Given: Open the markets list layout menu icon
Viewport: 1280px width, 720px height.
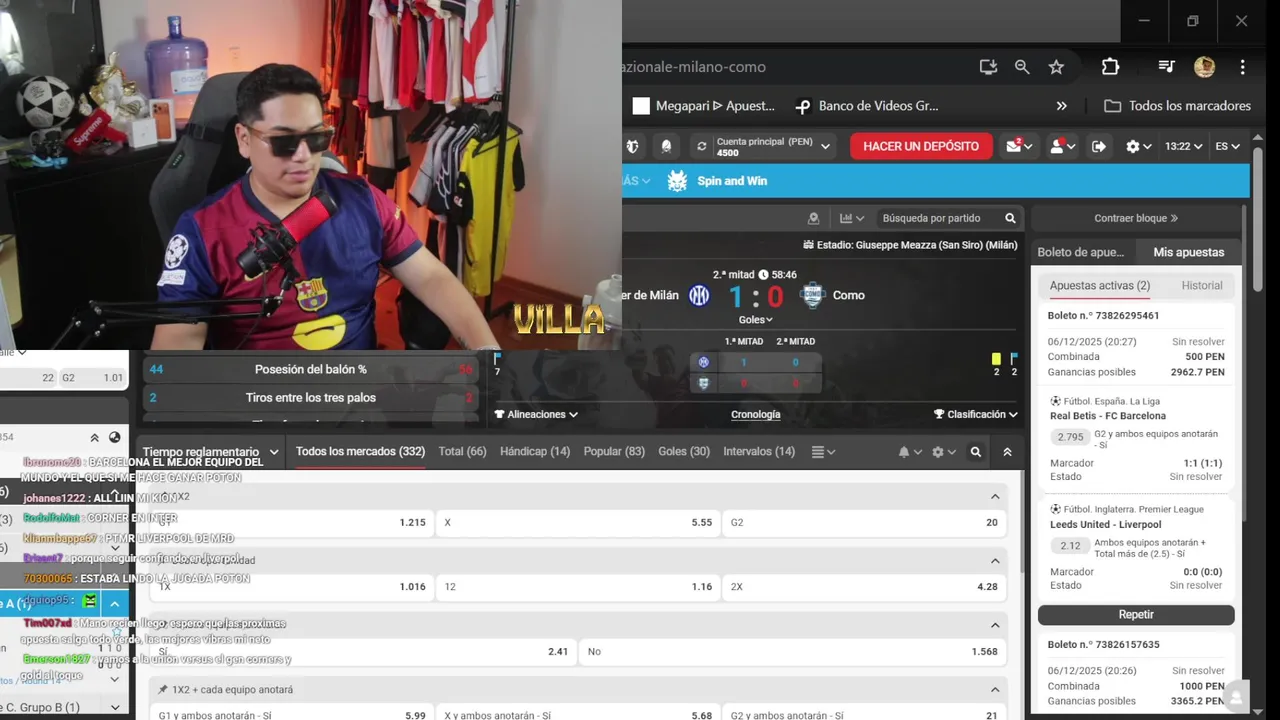Looking at the screenshot, I should pos(823,452).
